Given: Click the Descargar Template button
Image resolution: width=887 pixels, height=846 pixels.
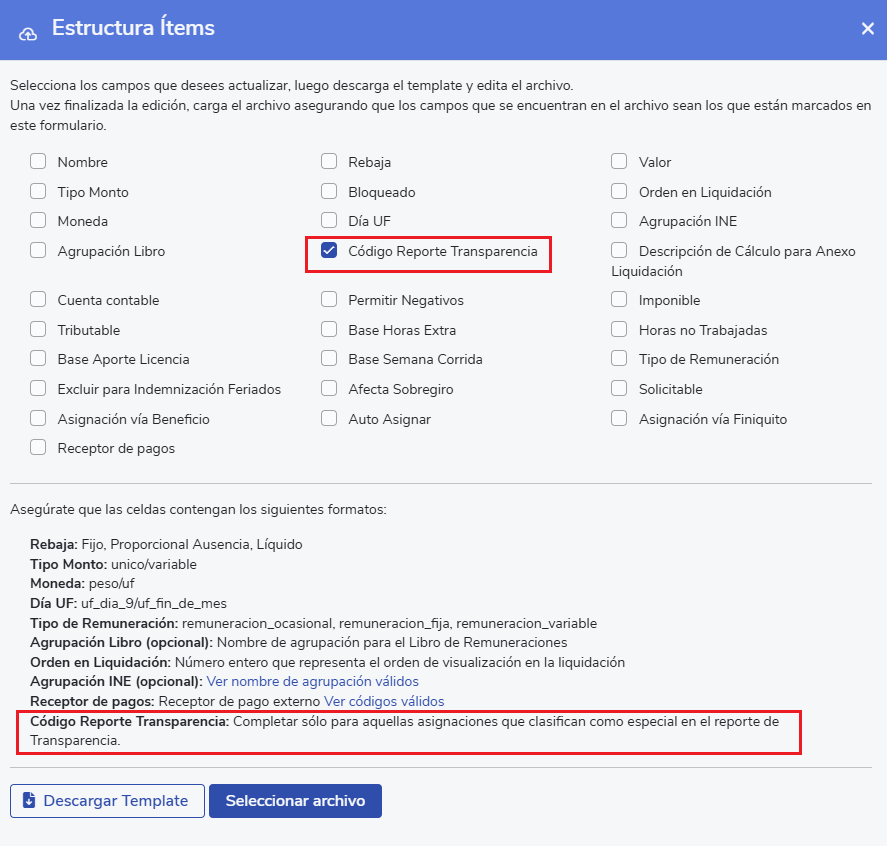Looking at the screenshot, I should point(107,801).
